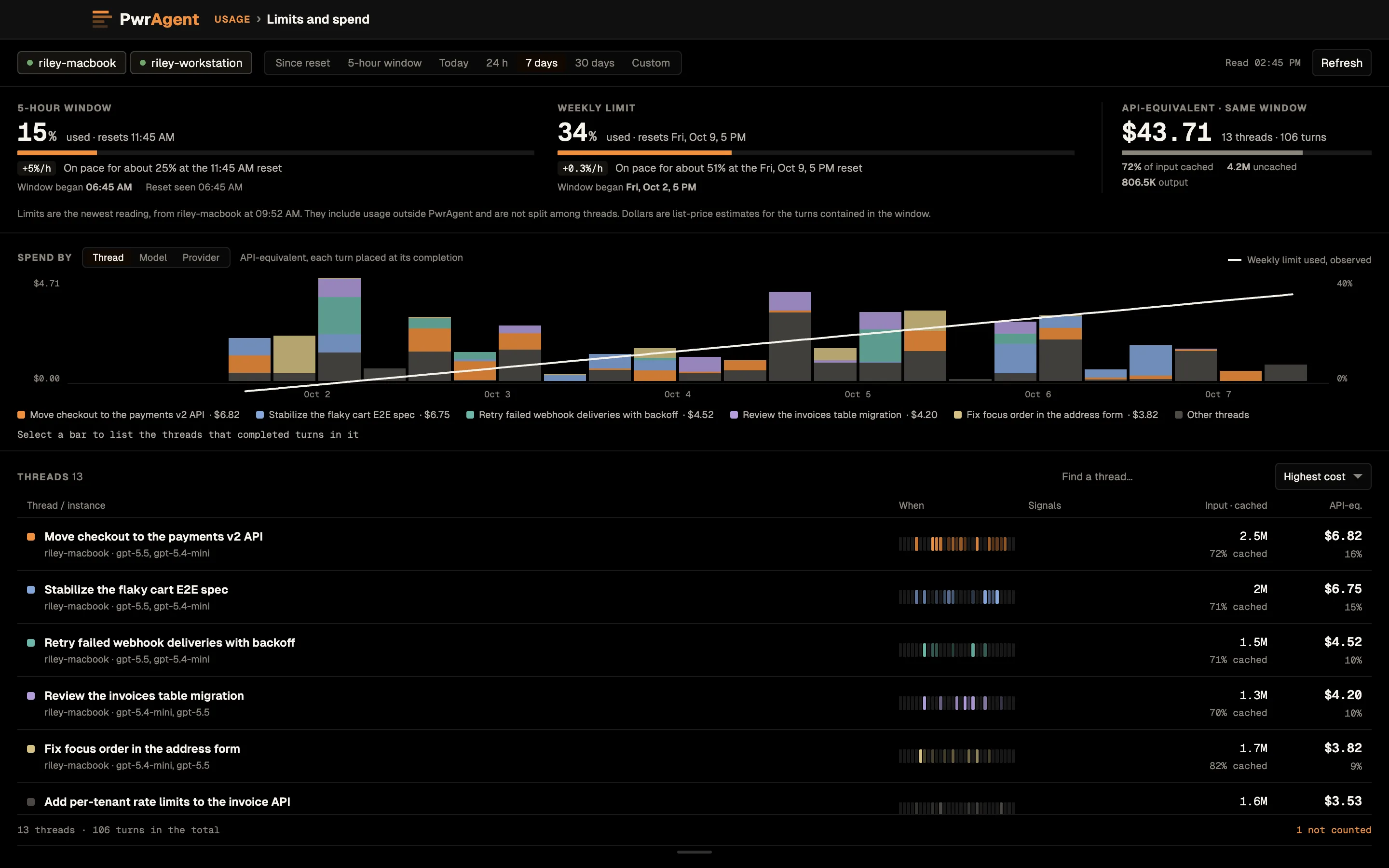Click the $6.82 cost in Move checkout row
This screenshot has width=1389, height=868.
coord(1343,536)
